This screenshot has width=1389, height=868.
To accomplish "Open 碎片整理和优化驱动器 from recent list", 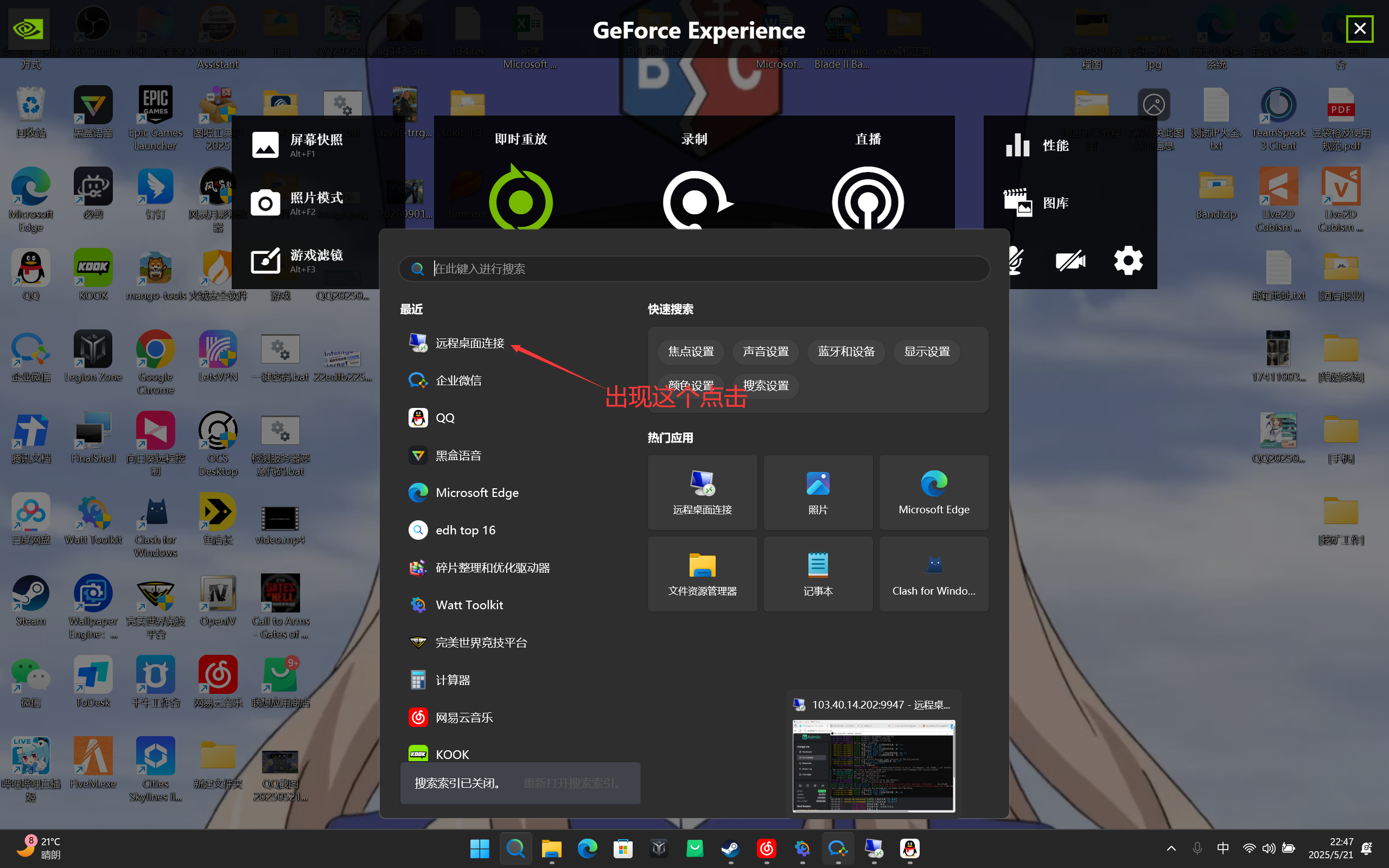I will 479,567.
